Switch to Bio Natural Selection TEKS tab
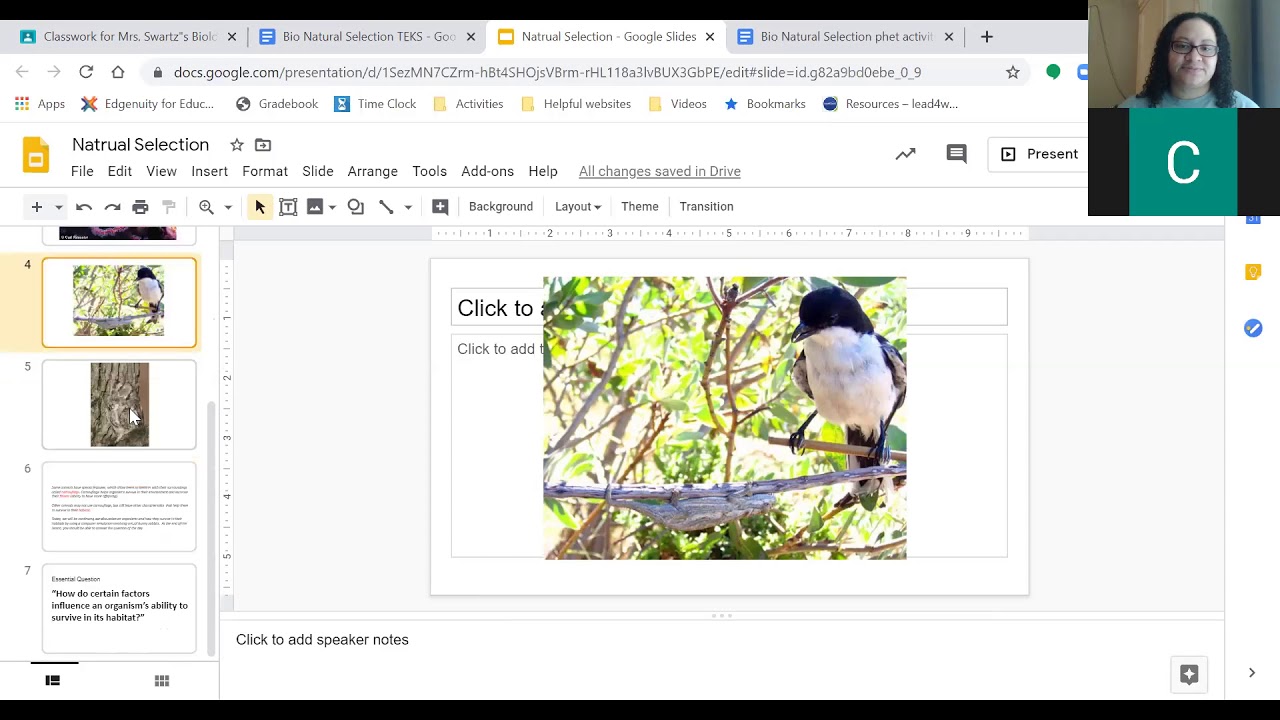This screenshot has width=1280, height=720. coord(369,37)
